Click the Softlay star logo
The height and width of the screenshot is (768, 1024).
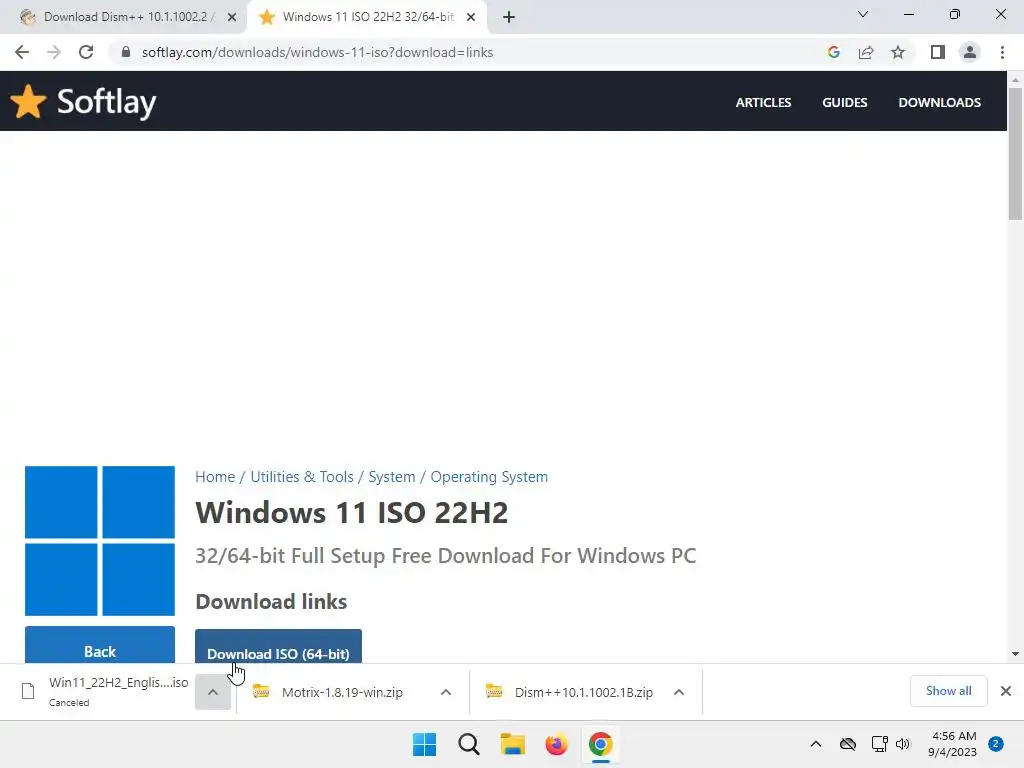tap(29, 102)
